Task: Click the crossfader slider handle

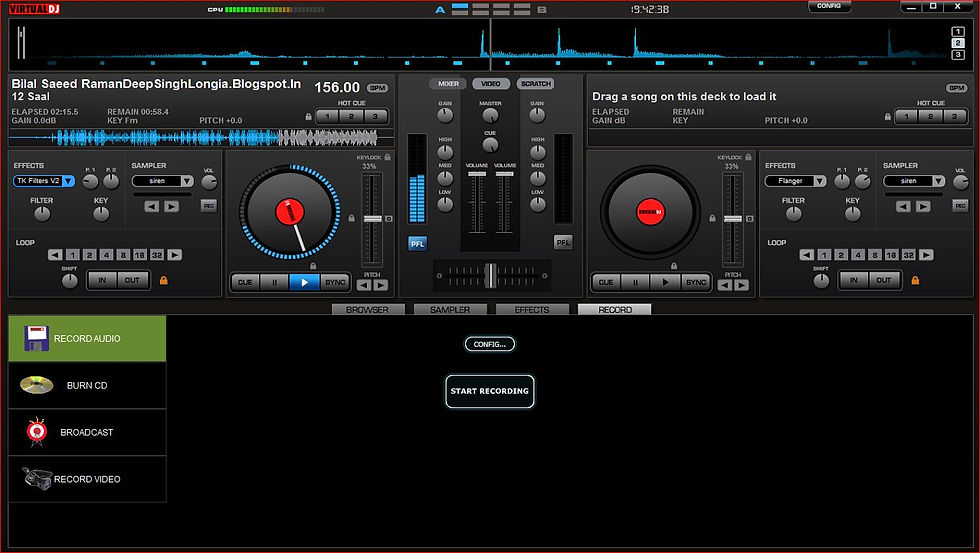Action: 491,276
